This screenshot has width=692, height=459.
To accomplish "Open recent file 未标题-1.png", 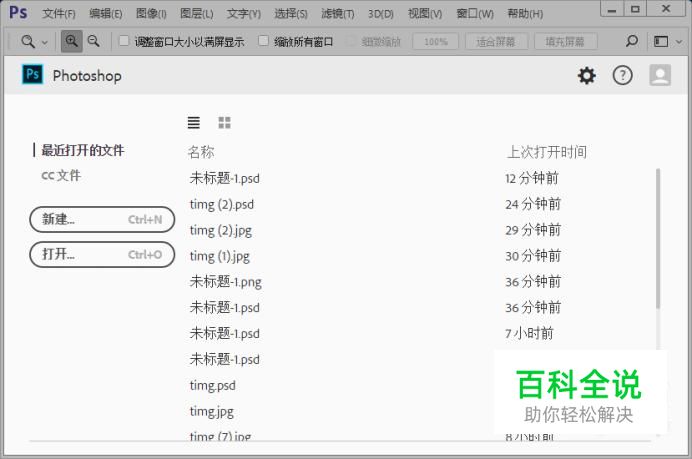I will pos(226,282).
